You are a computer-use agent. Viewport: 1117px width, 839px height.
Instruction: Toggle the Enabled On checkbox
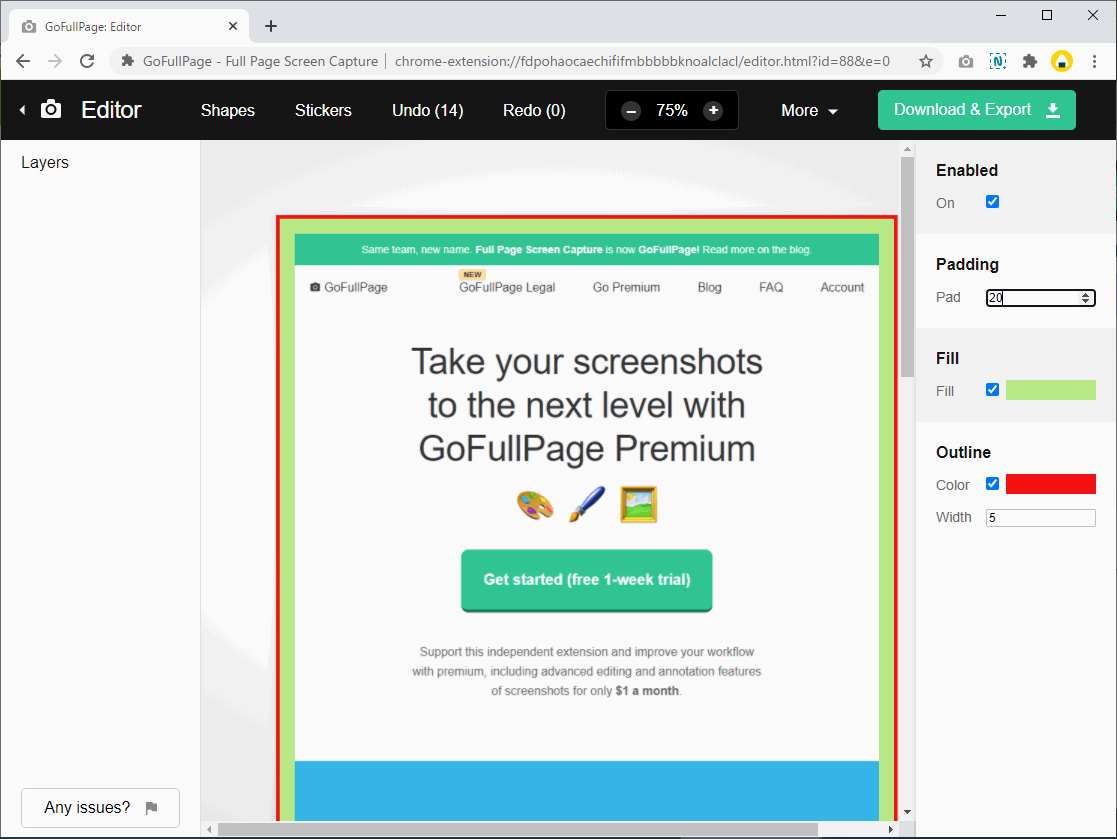(992, 202)
